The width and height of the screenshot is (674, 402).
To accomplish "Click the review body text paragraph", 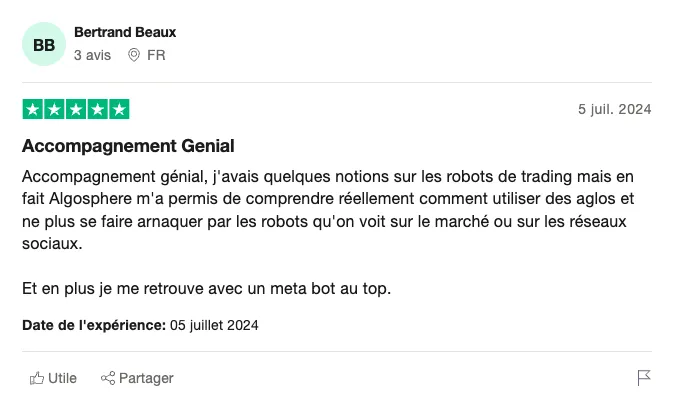I will click(x=328, y=210).
